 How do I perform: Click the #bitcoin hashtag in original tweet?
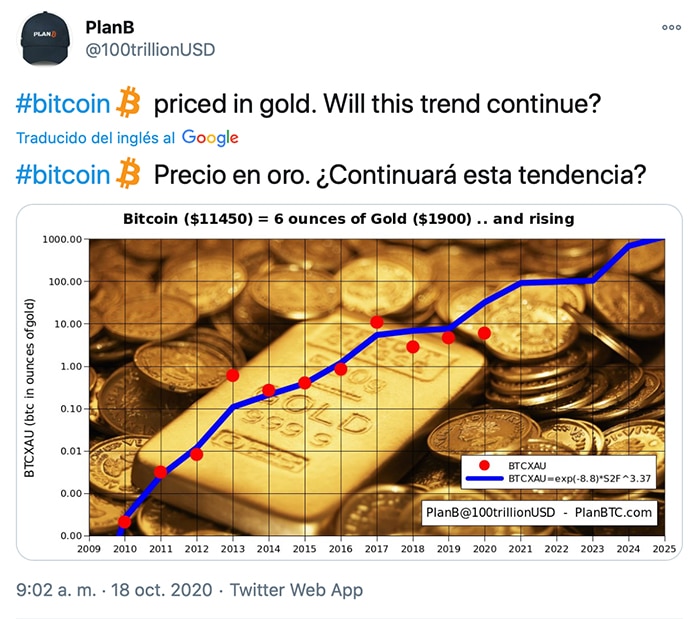[x=63, y=104]
